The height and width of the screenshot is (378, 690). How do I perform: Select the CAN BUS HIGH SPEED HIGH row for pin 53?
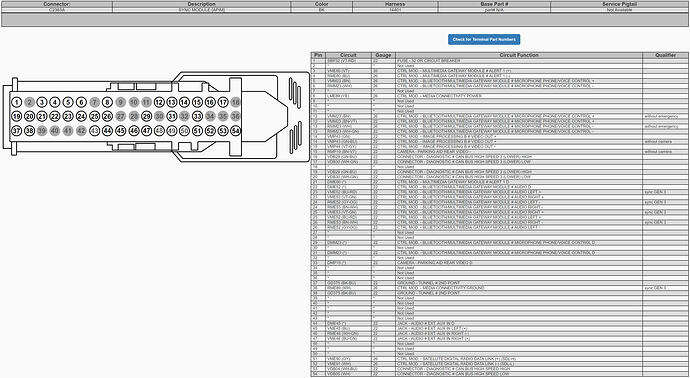(x=499, y=368)
